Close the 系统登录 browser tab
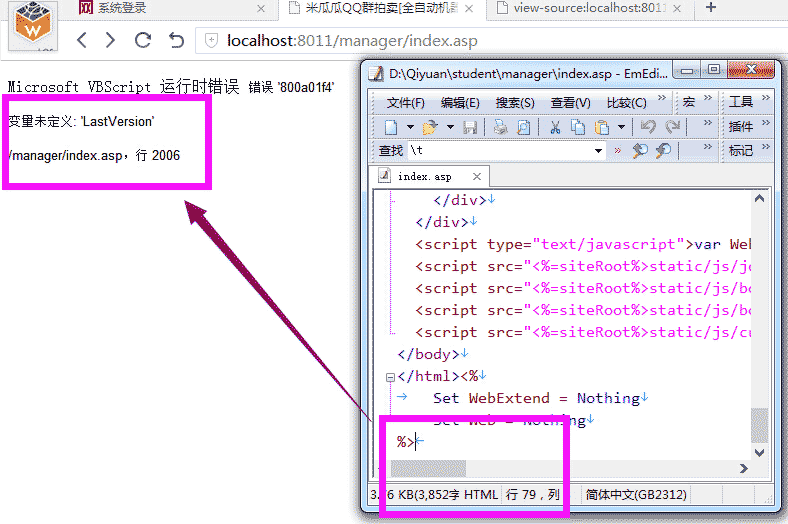The image size is (788, 524). tap(261, 9)
